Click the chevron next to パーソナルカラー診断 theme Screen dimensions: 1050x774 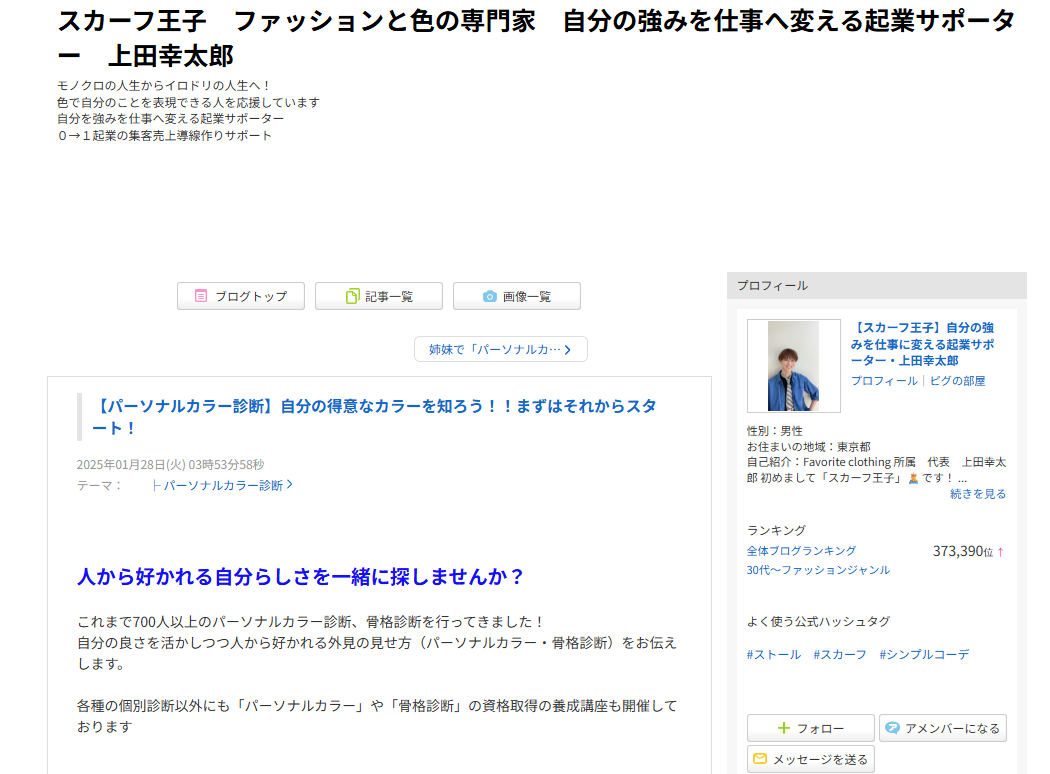(290, 485)
